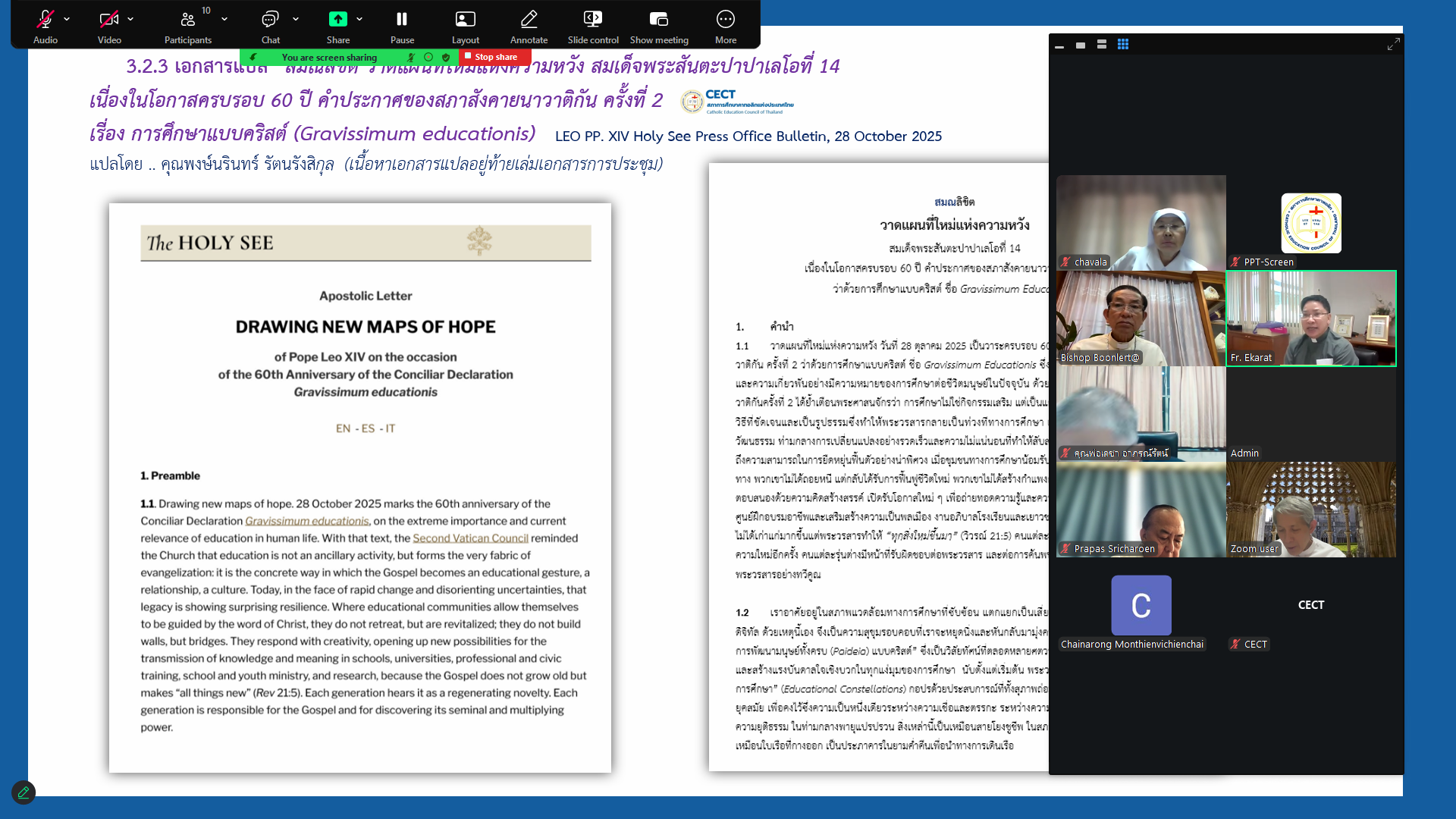Click the Show meeting icon
This screenshot has width=1456, height=819.
point(659,20)
